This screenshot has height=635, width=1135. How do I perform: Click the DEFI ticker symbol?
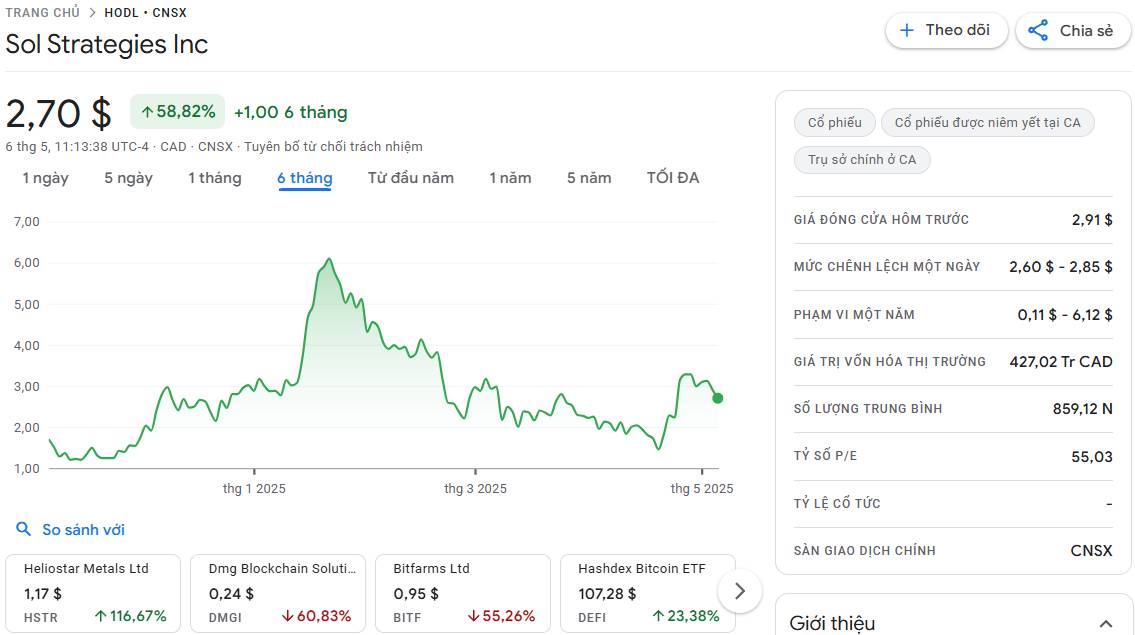(592, 618)
